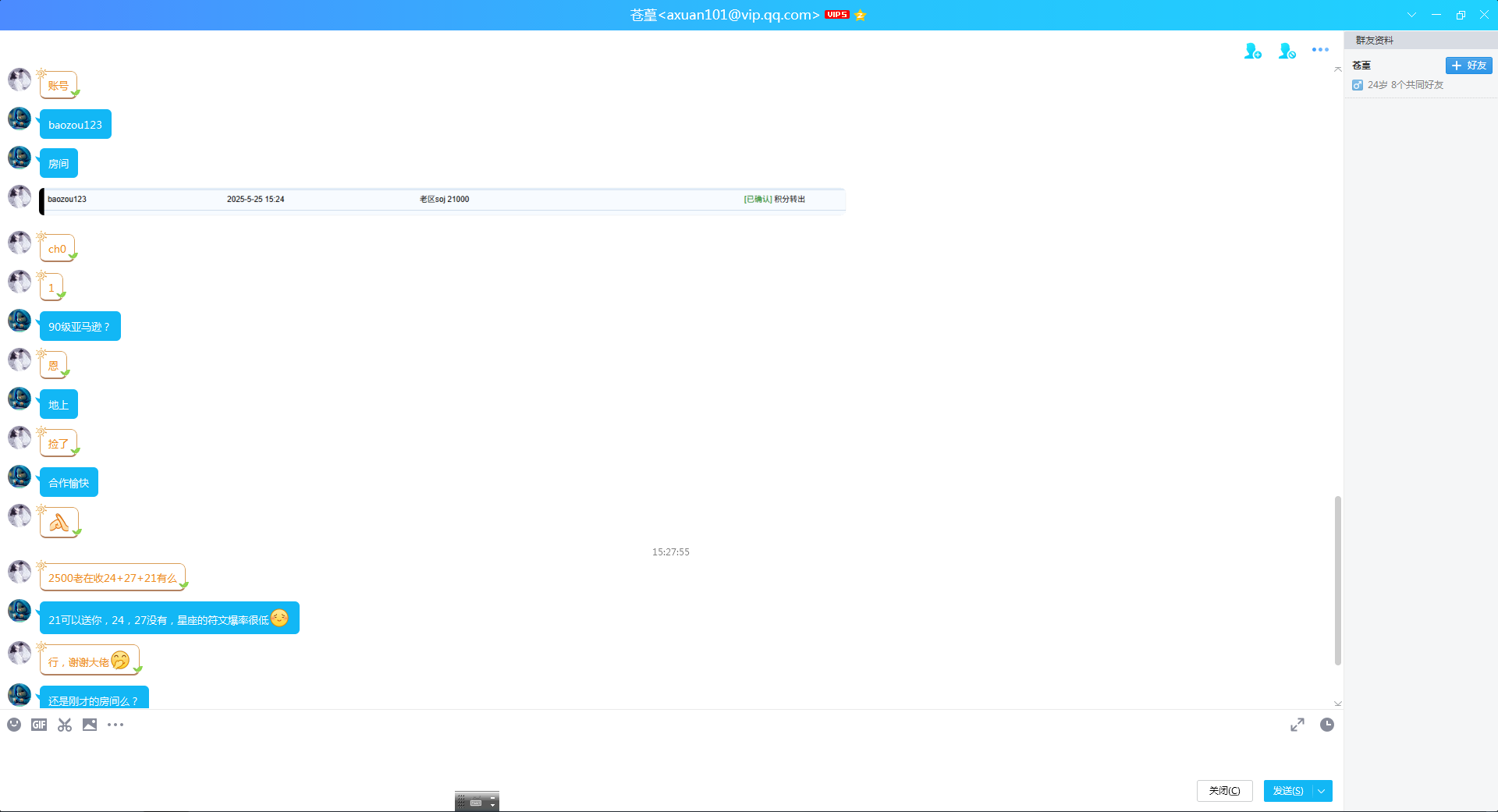Open send options dropdown arrow
The image size is (1498, 812).
pyautogui.click(x=1322, y=791)
